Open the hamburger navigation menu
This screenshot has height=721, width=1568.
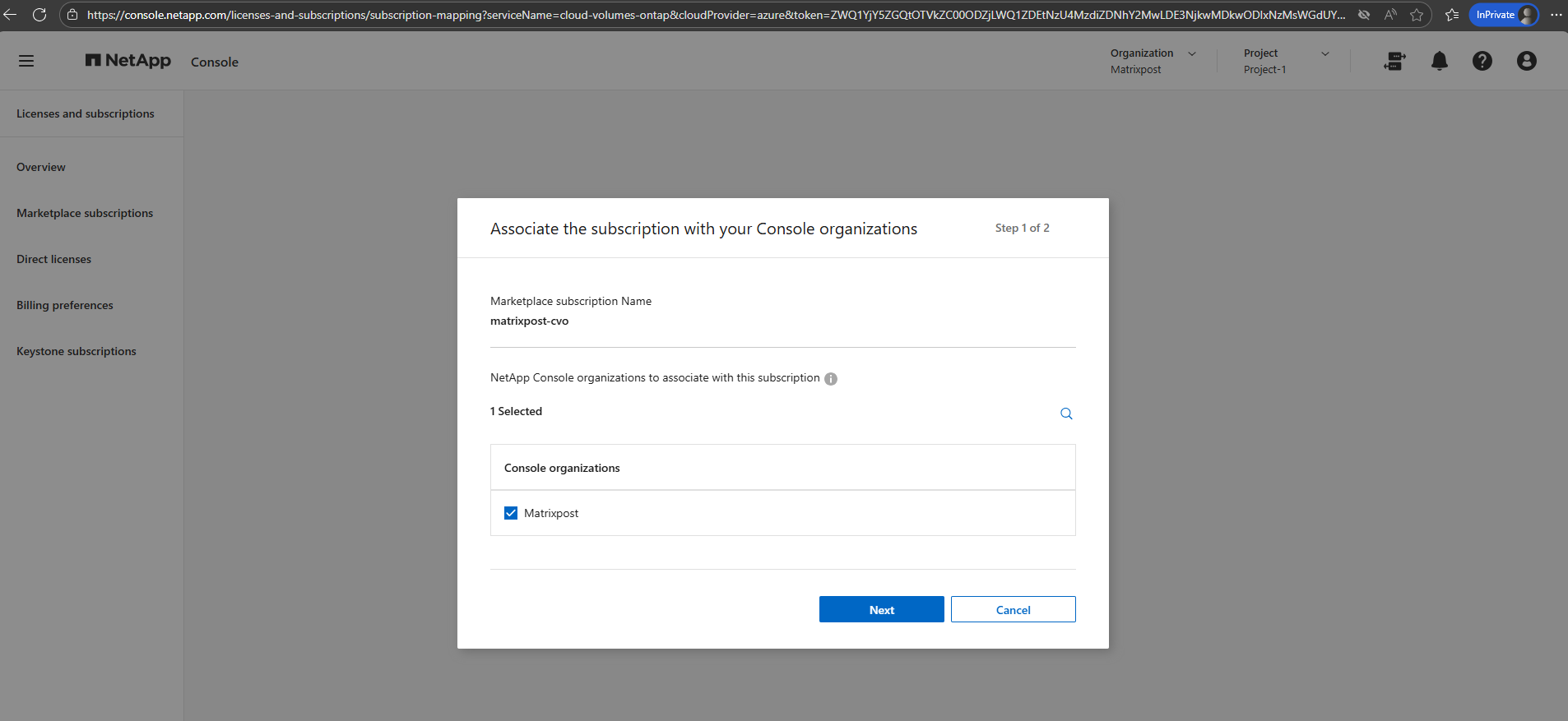point(26,61)
